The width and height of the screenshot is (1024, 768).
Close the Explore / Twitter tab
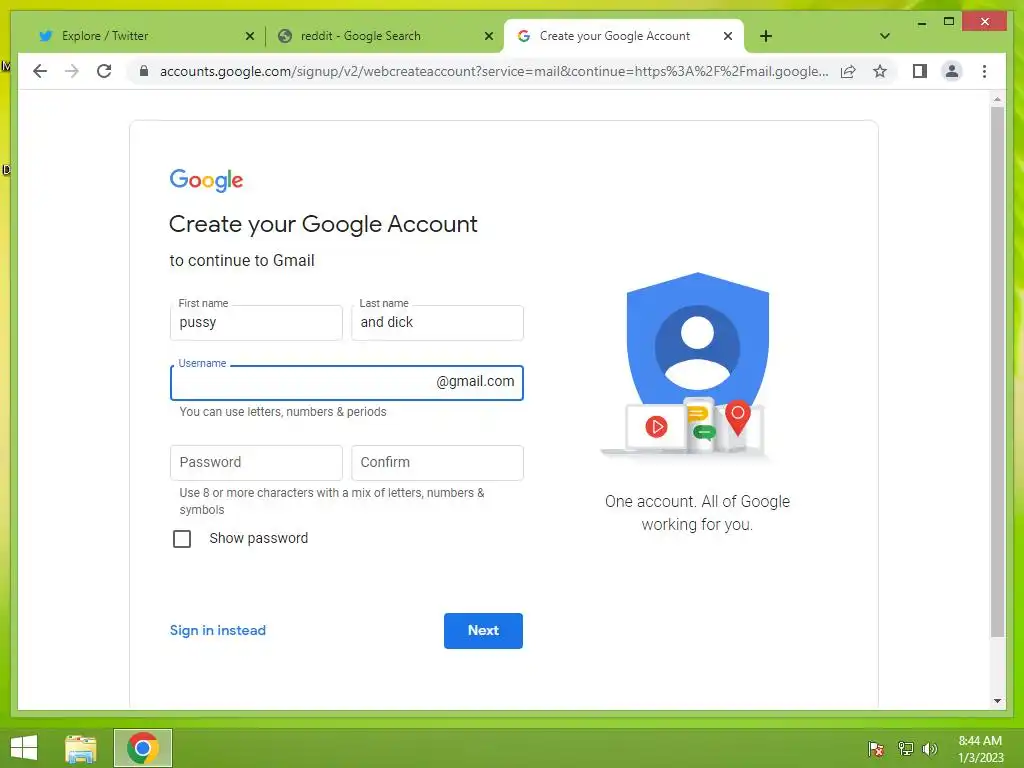pos(249,36)
